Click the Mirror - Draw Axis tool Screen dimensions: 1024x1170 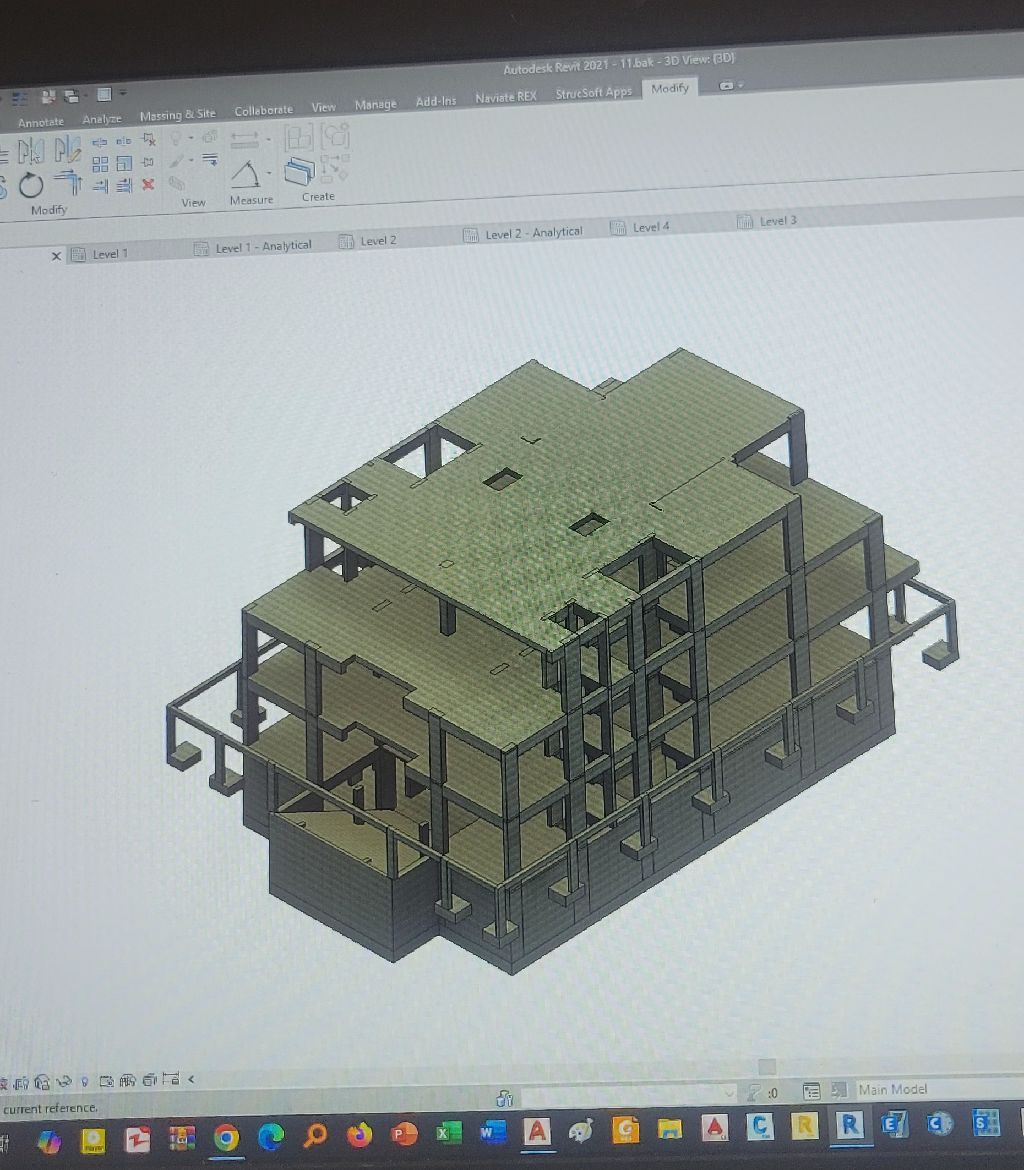[x=67, y=150]
